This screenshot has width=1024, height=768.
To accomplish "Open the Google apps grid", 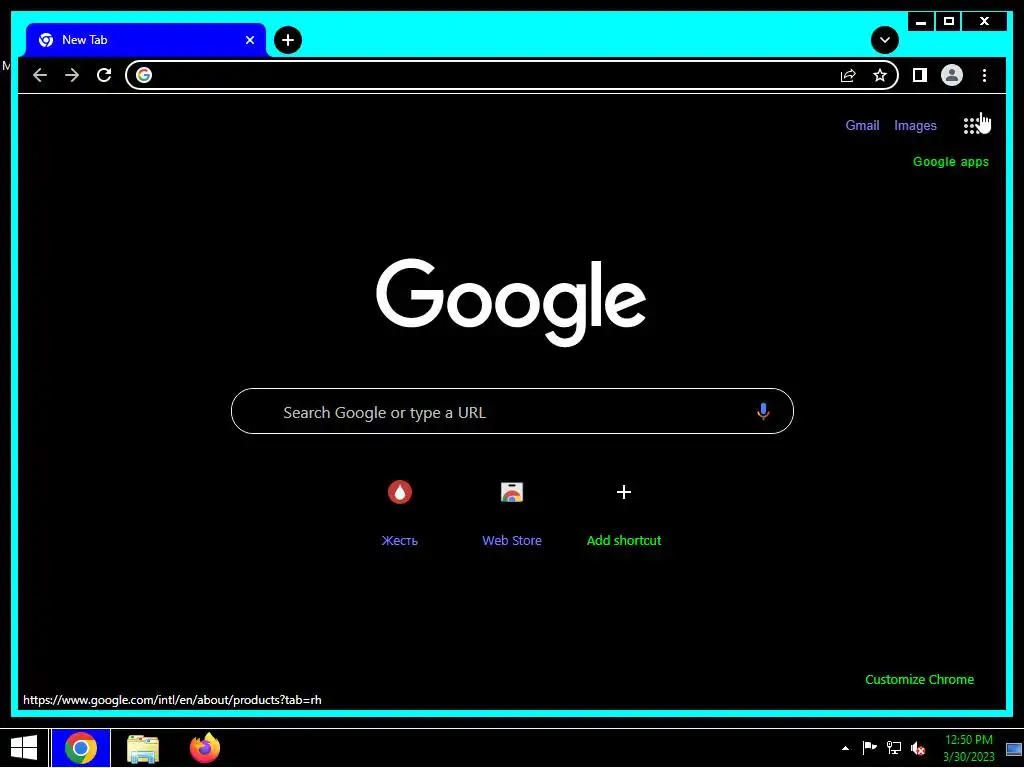I will pos(971,125).
